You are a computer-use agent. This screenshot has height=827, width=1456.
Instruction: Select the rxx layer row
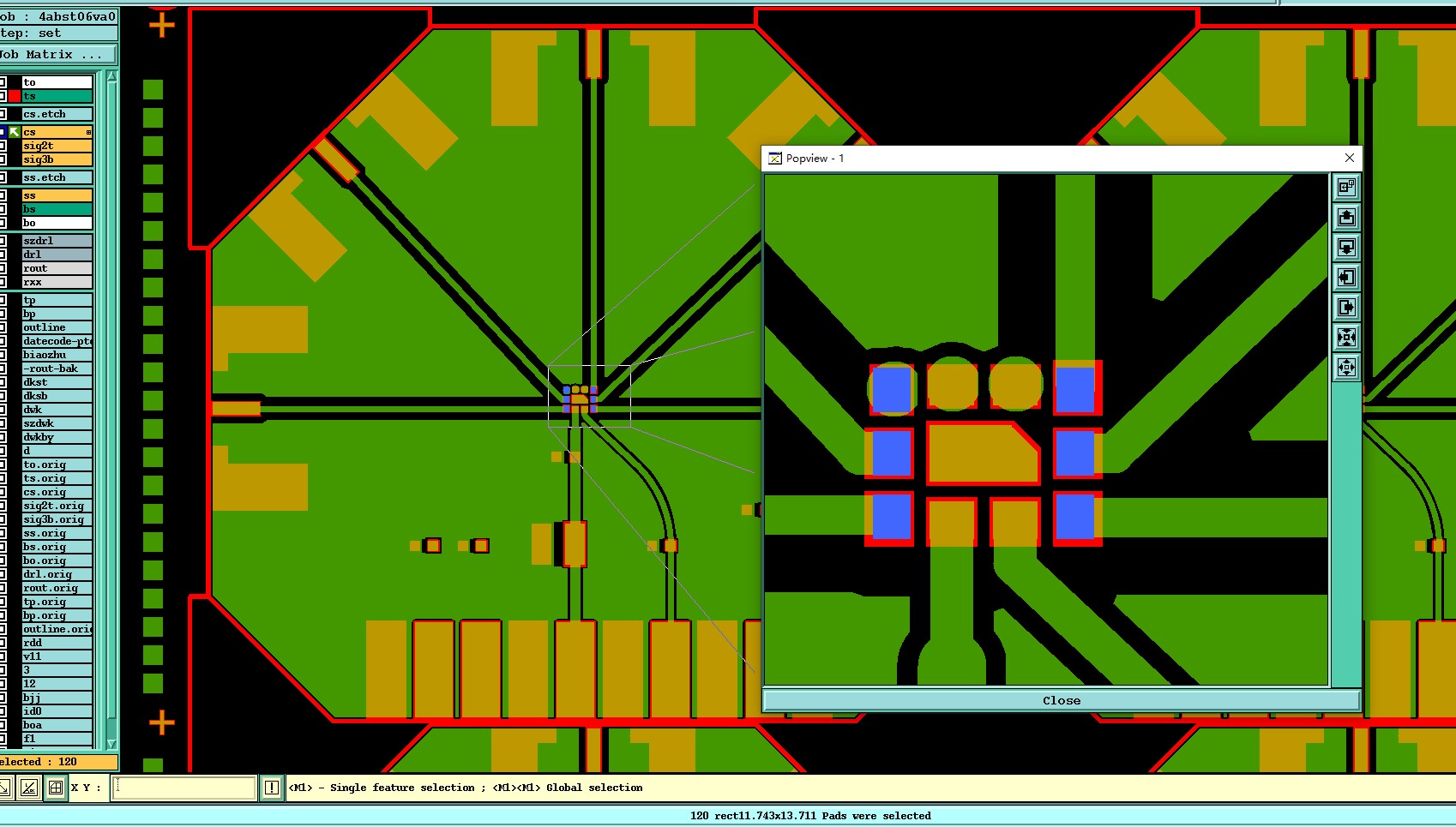57,282
